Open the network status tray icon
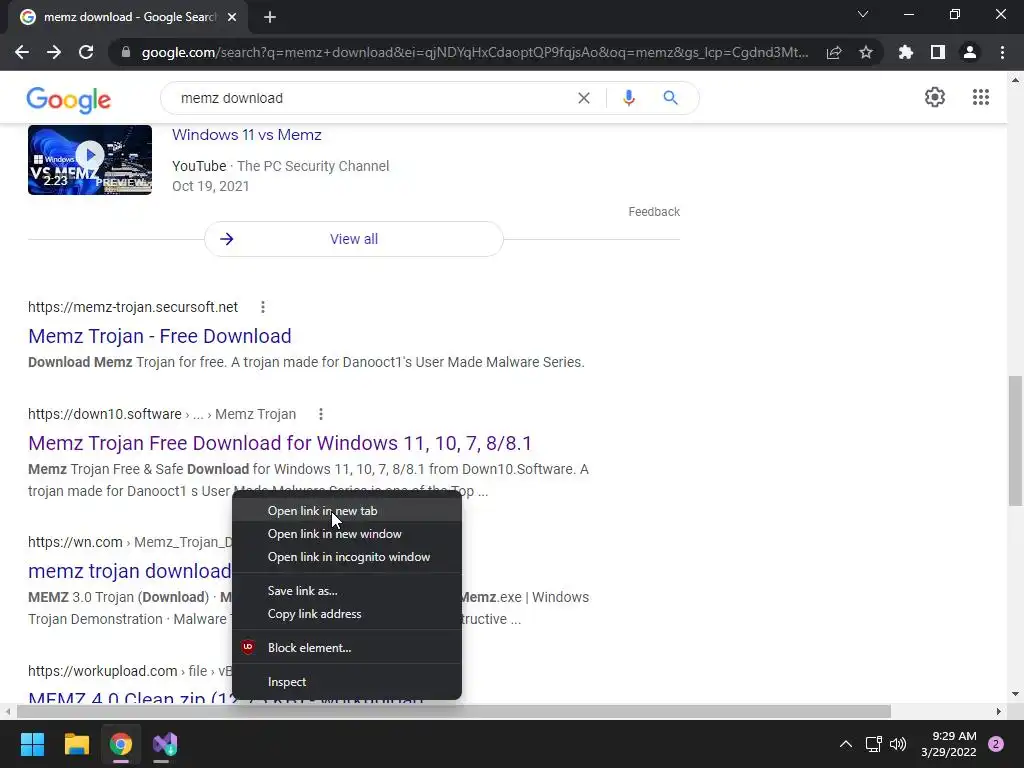This screenshot has height=768, width=1024. click(x=873, y=744)
